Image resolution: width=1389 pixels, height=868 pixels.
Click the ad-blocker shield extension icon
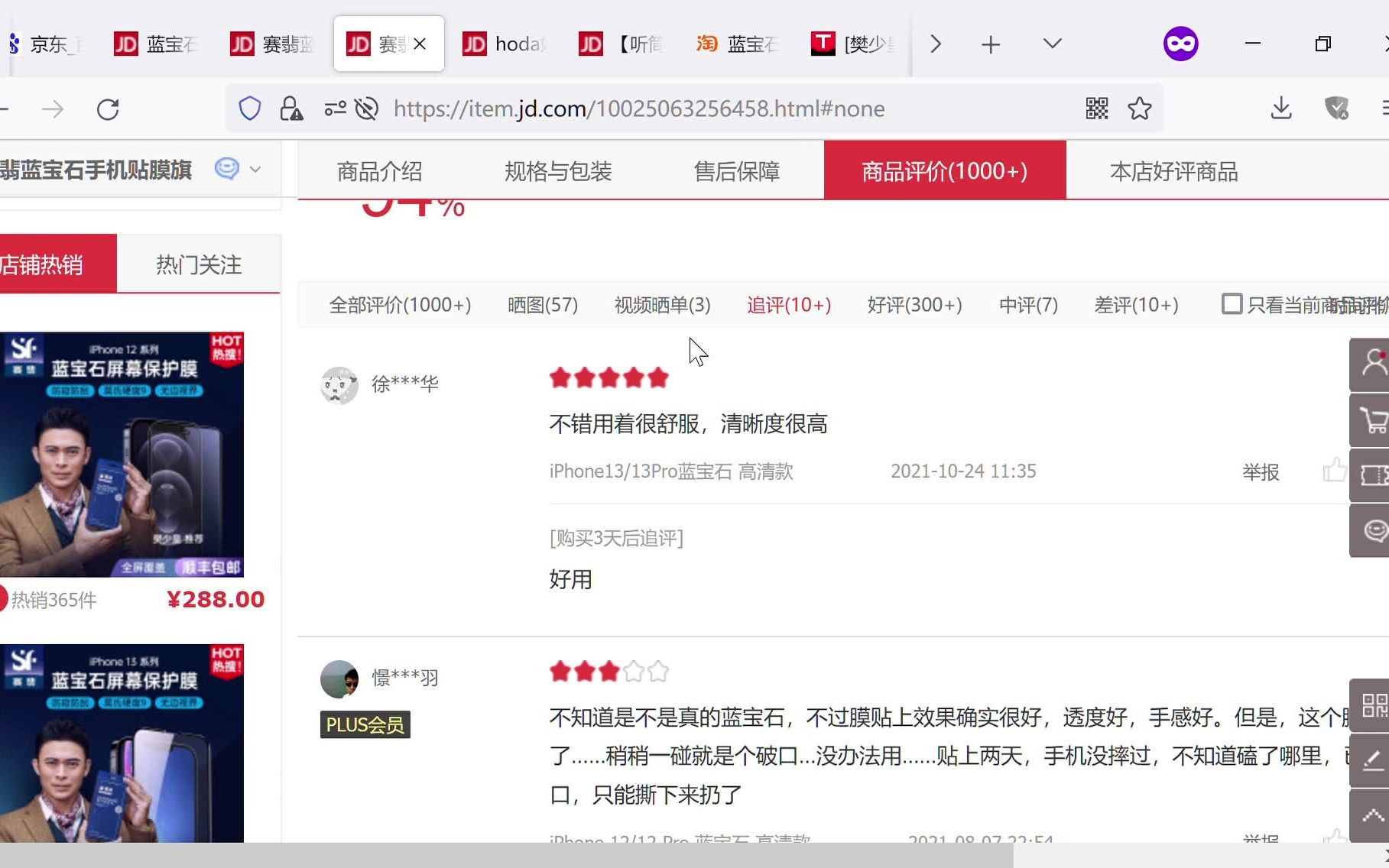(x=1337, y=108)
